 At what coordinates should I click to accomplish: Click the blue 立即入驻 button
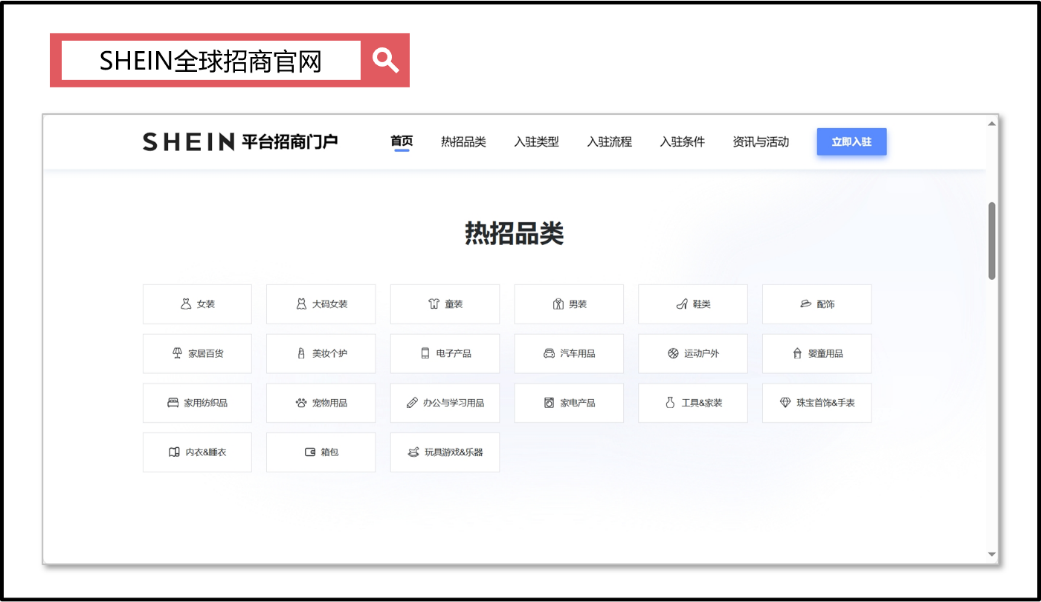pyautogui.click(x=852, y=141)
